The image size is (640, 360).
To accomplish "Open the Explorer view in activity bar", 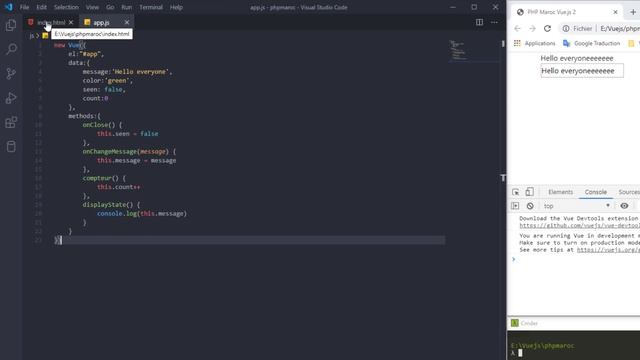I will point(11,25).
